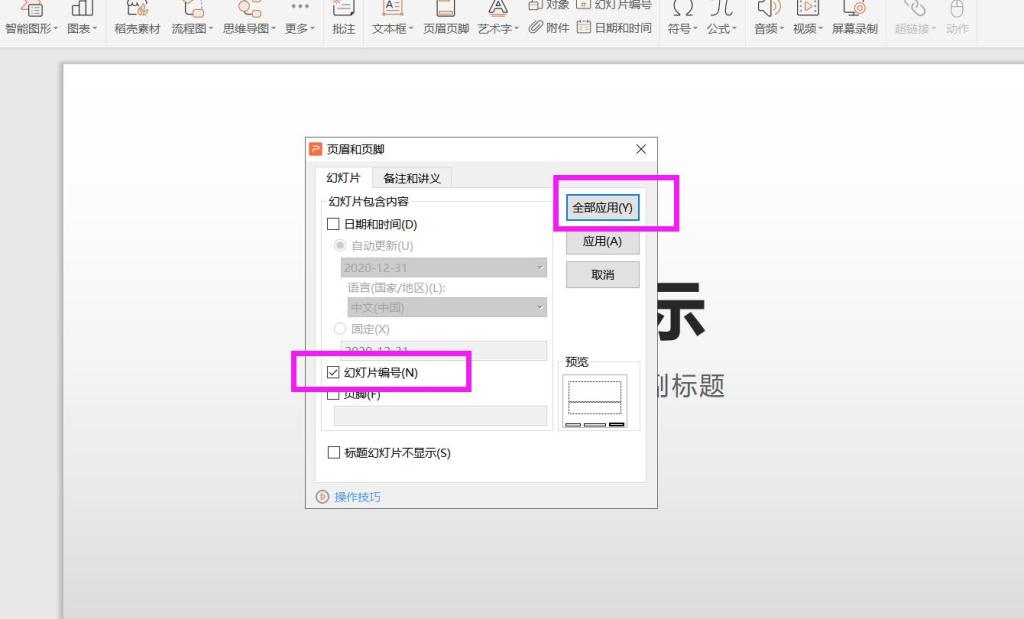Open 稻壳素材 materials library
The width and height of the screenshot is (1024, 619).
(137, 18)
